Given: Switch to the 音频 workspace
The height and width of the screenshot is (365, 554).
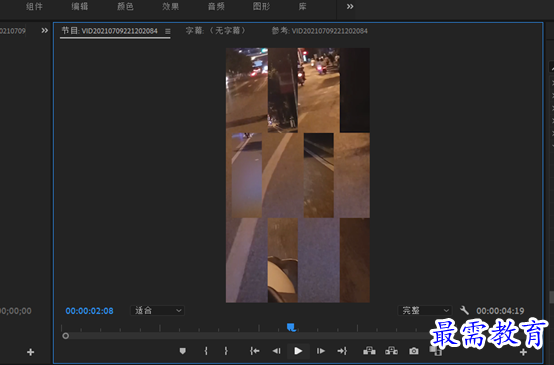Looking at the screenshot, I should coord(216,6).
